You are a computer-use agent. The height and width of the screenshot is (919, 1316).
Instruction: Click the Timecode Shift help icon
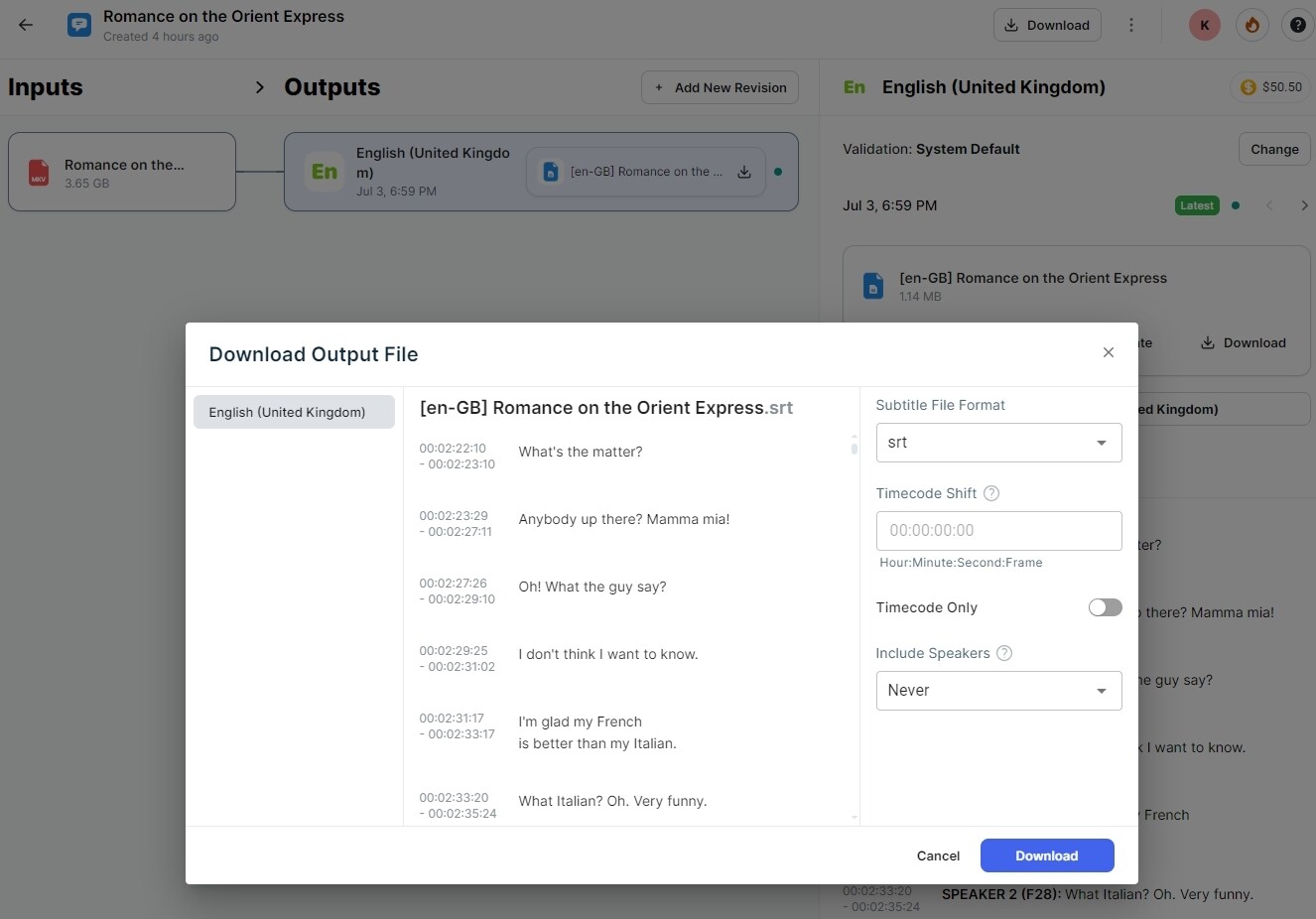(x=990, y=493)
